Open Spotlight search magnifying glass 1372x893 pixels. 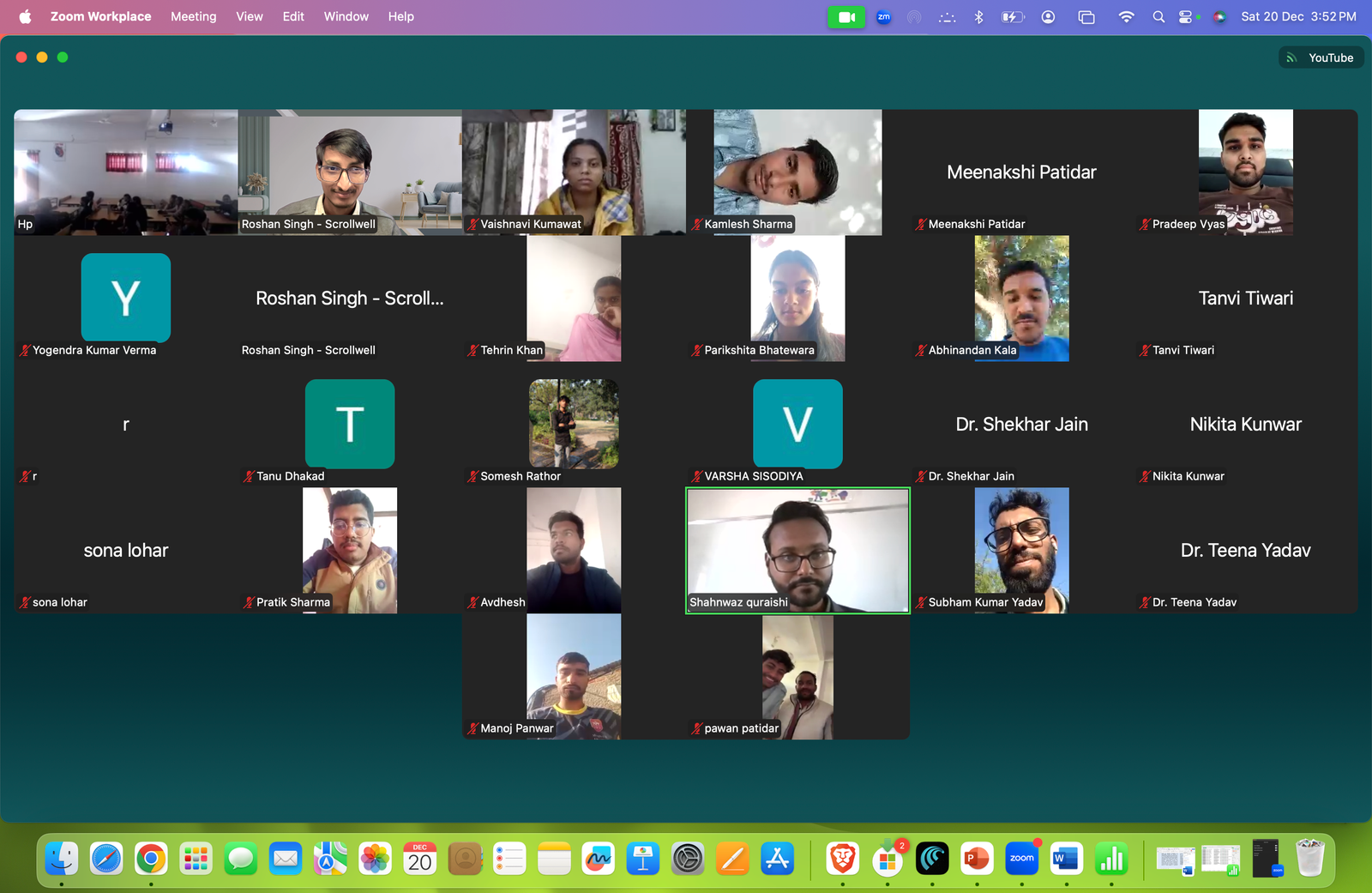click(x=1158, y=17)
